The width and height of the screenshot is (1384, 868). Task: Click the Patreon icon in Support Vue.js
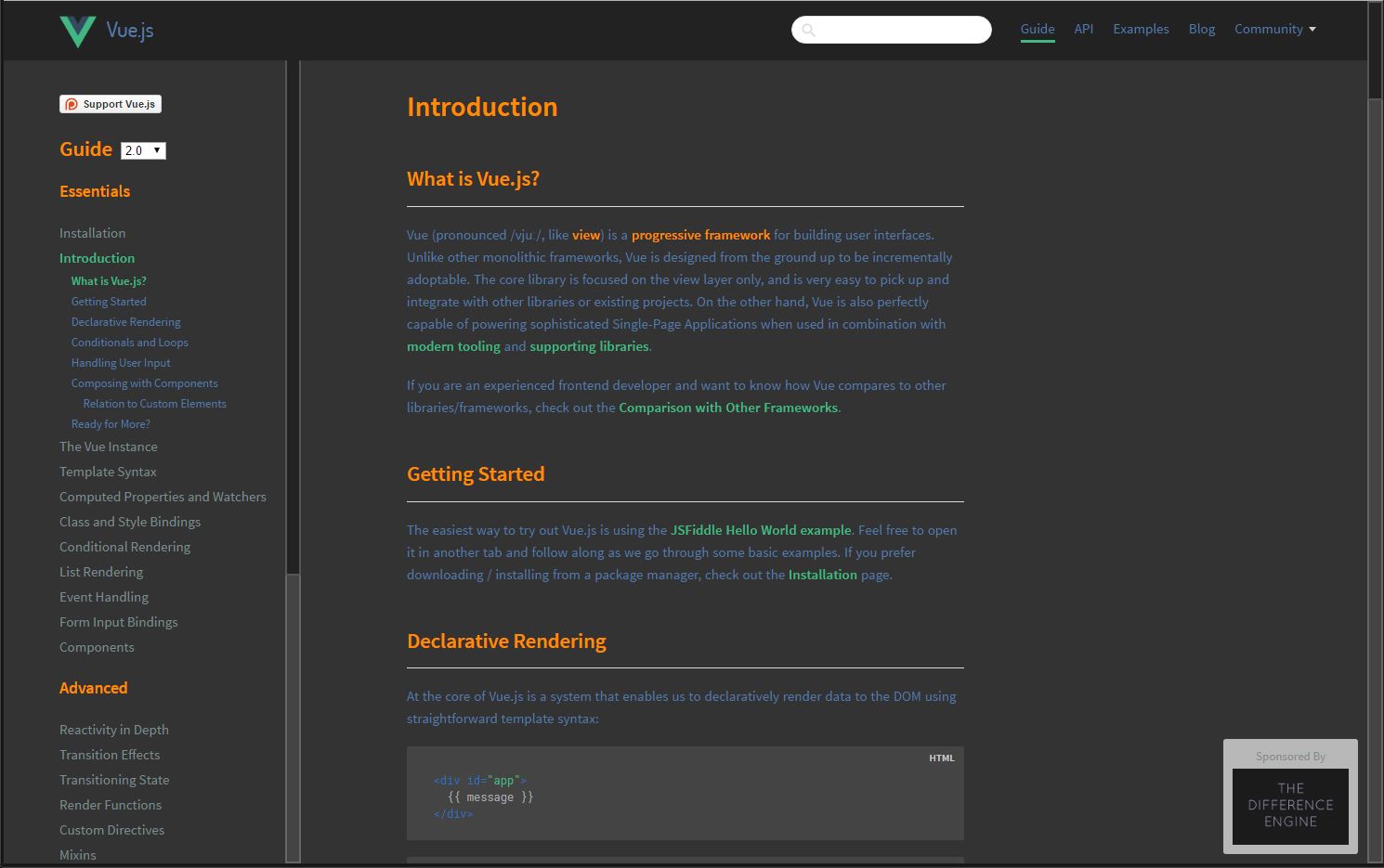tap(72, 104)
